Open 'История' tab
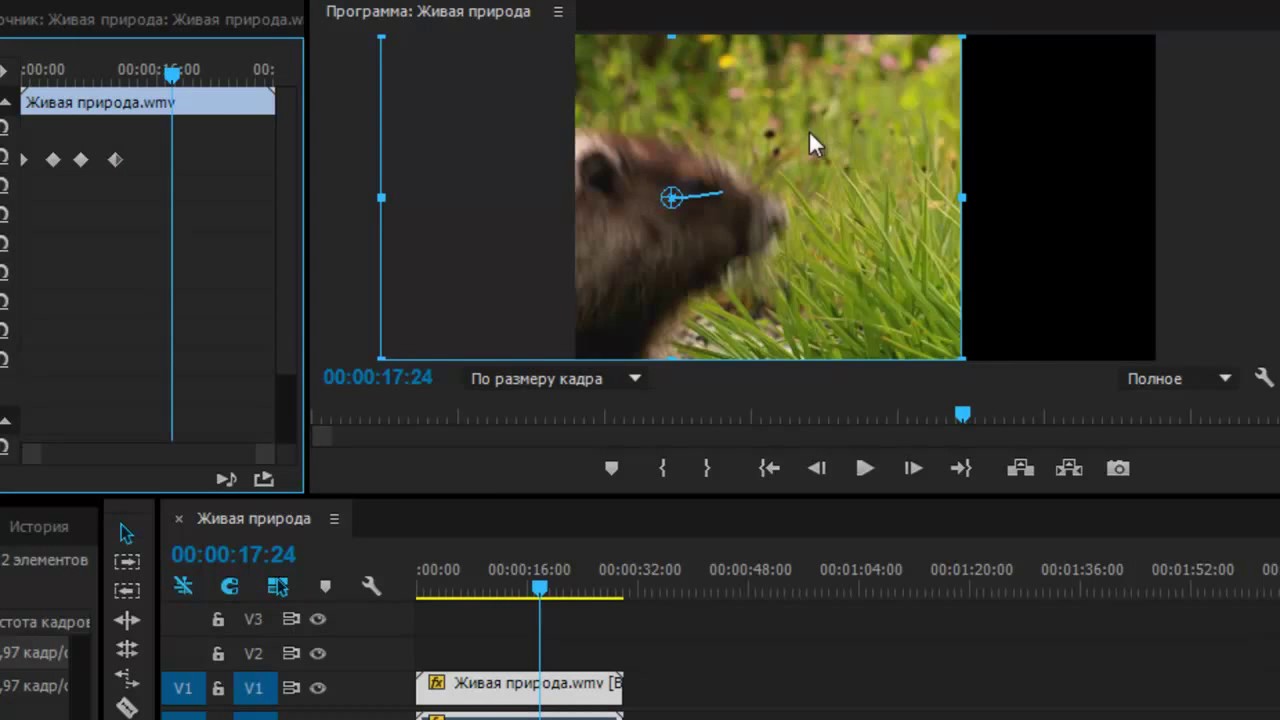 [39, 526]
